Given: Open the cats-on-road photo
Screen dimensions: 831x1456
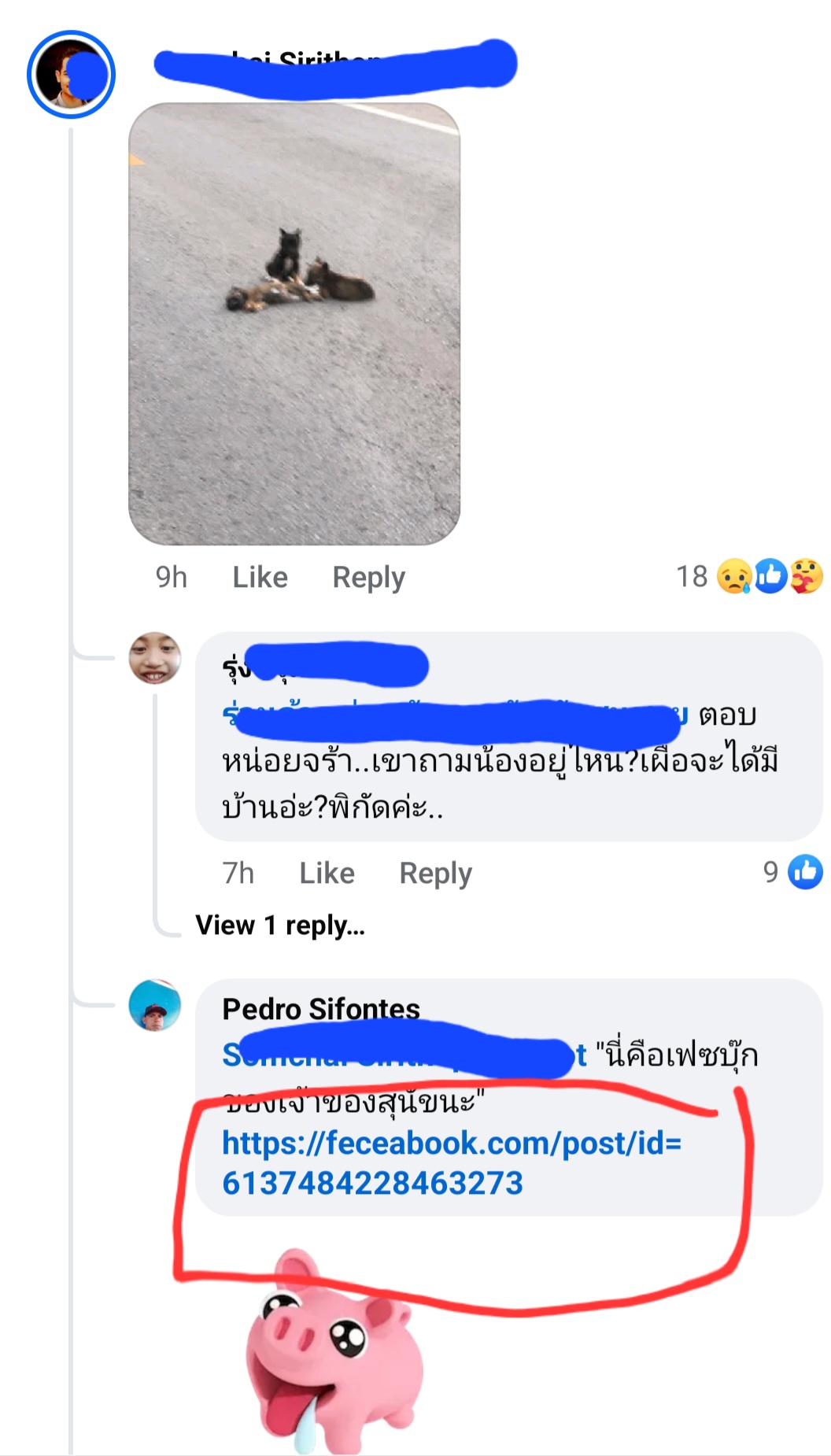Looking at the screenshot, I should click(294, 323).
